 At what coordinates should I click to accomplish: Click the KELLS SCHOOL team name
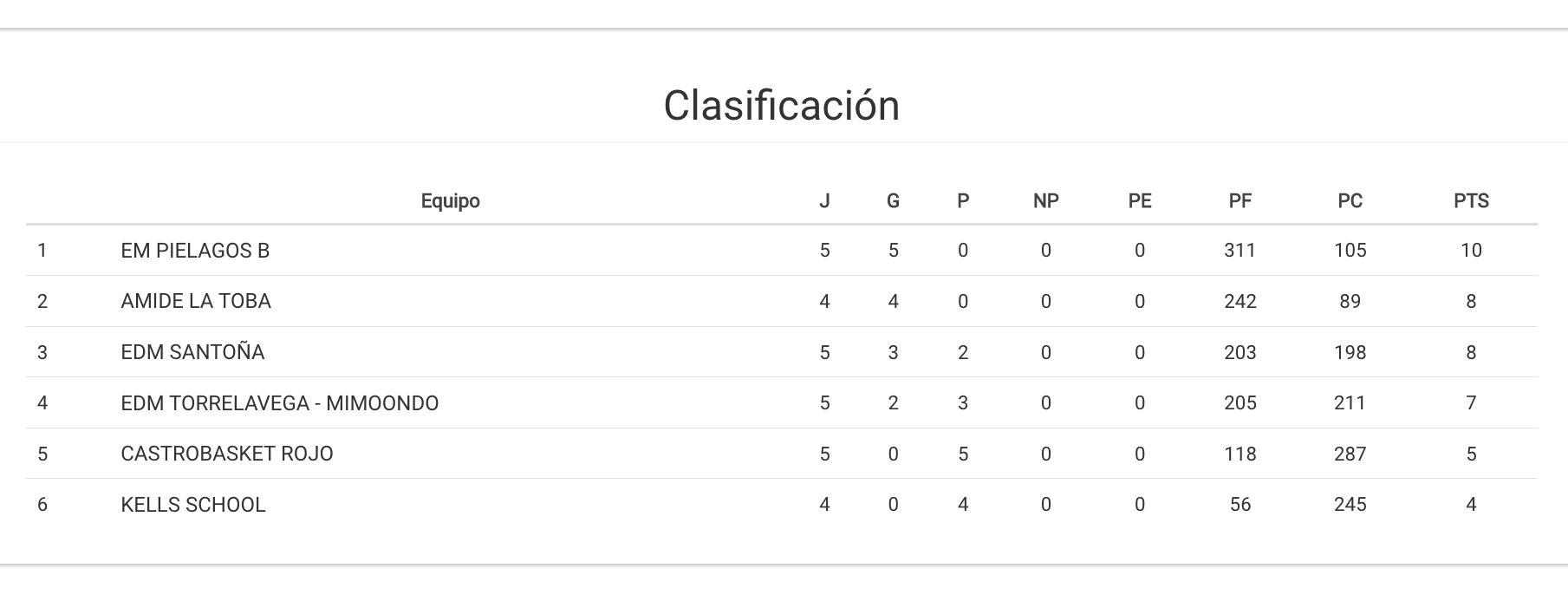(x=193, y=505)
